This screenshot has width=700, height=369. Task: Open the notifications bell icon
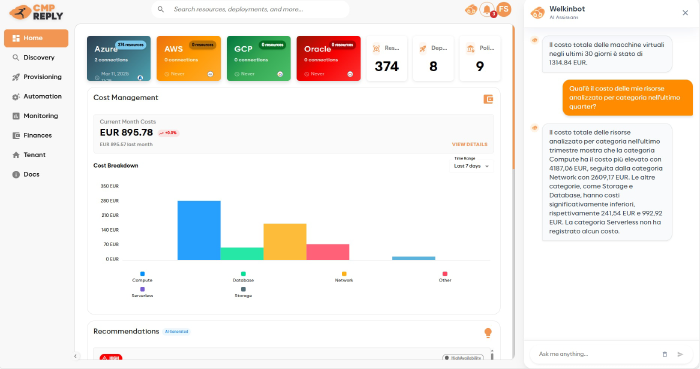click(x=487, y=9)
